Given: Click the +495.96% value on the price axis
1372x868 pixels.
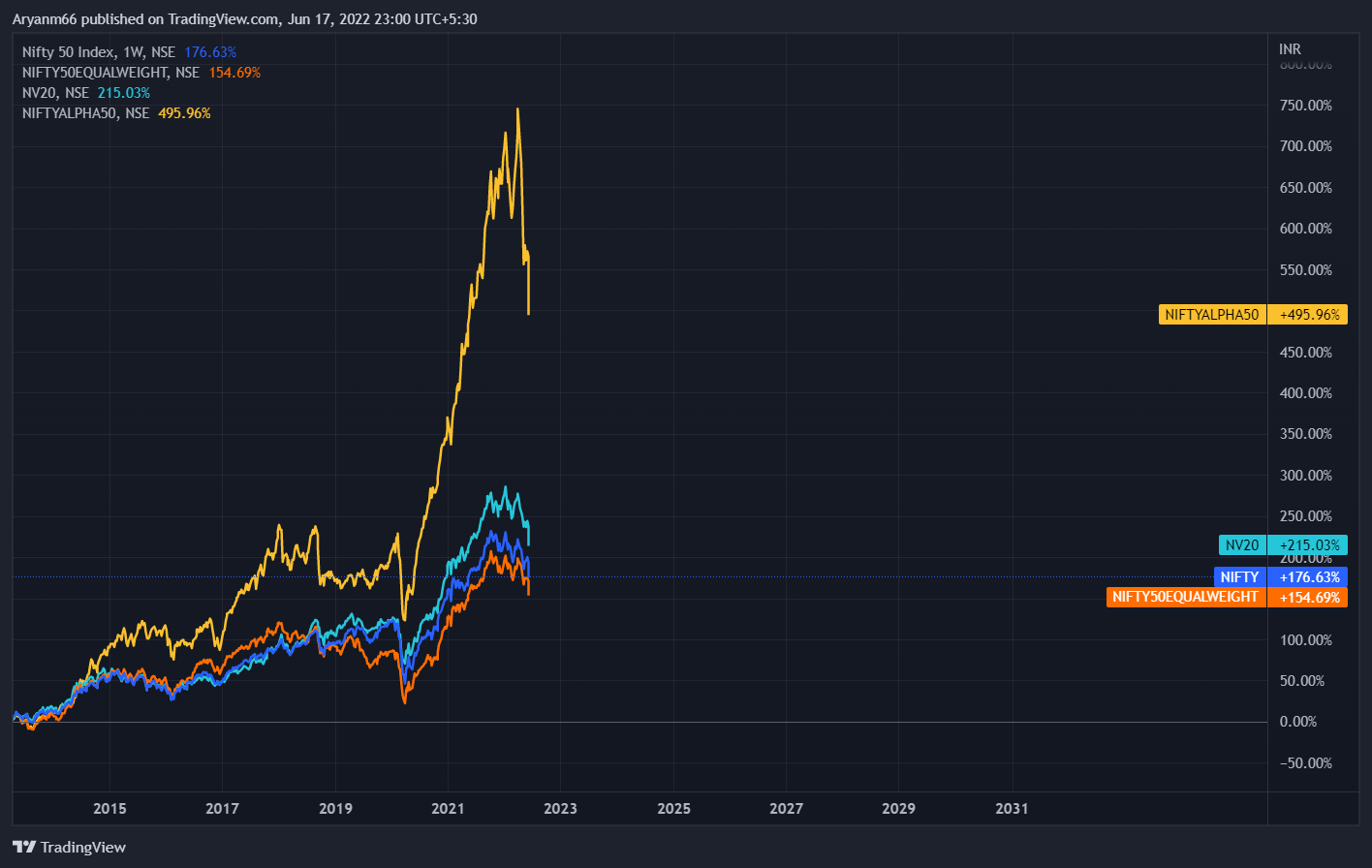Looking at the screenshot, I should [x=1308, y=315].
